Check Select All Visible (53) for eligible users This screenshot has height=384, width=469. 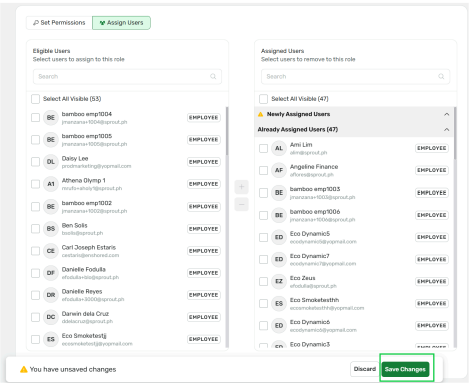point(35,99)
